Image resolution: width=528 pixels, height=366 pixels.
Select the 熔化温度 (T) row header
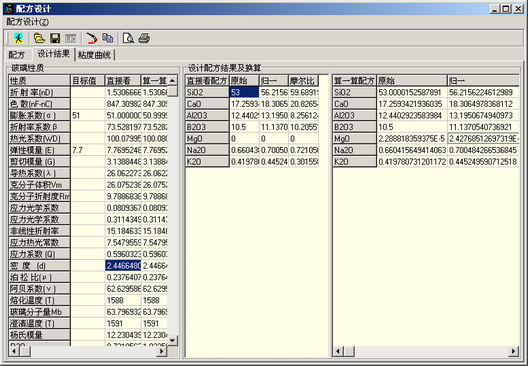click(x=39, y=300)
